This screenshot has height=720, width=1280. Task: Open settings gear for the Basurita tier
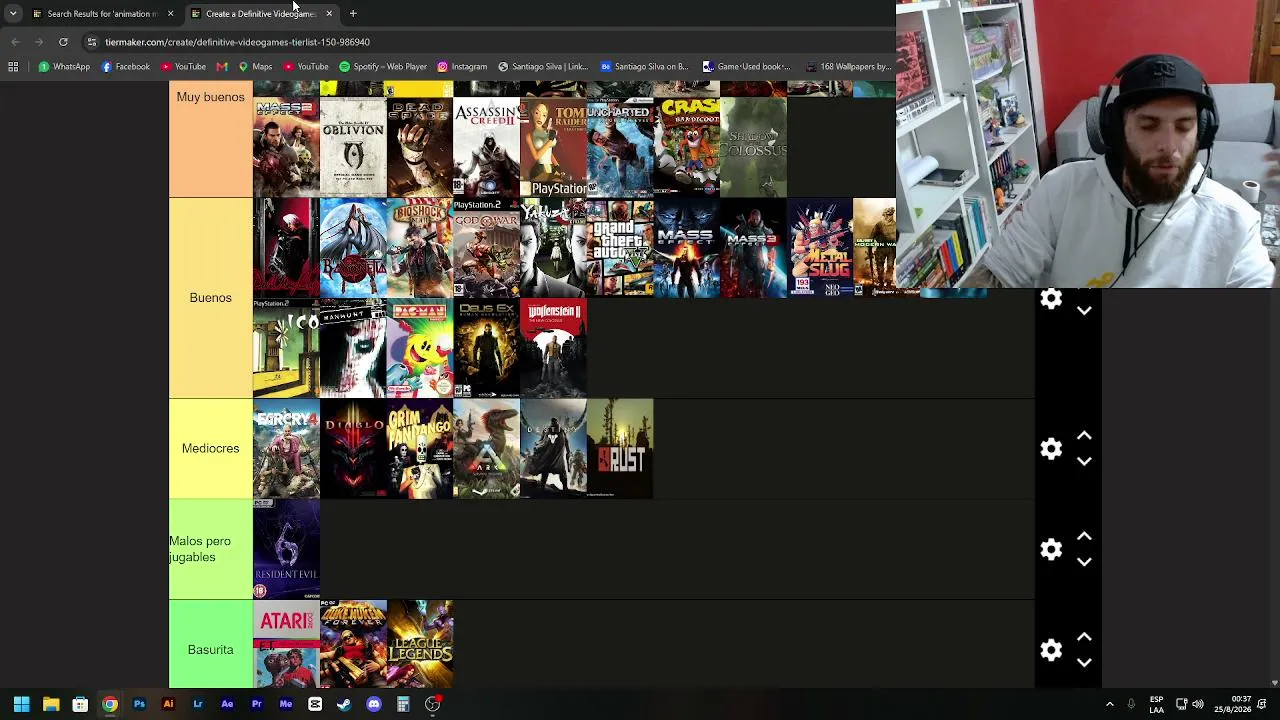(1051, 650)
